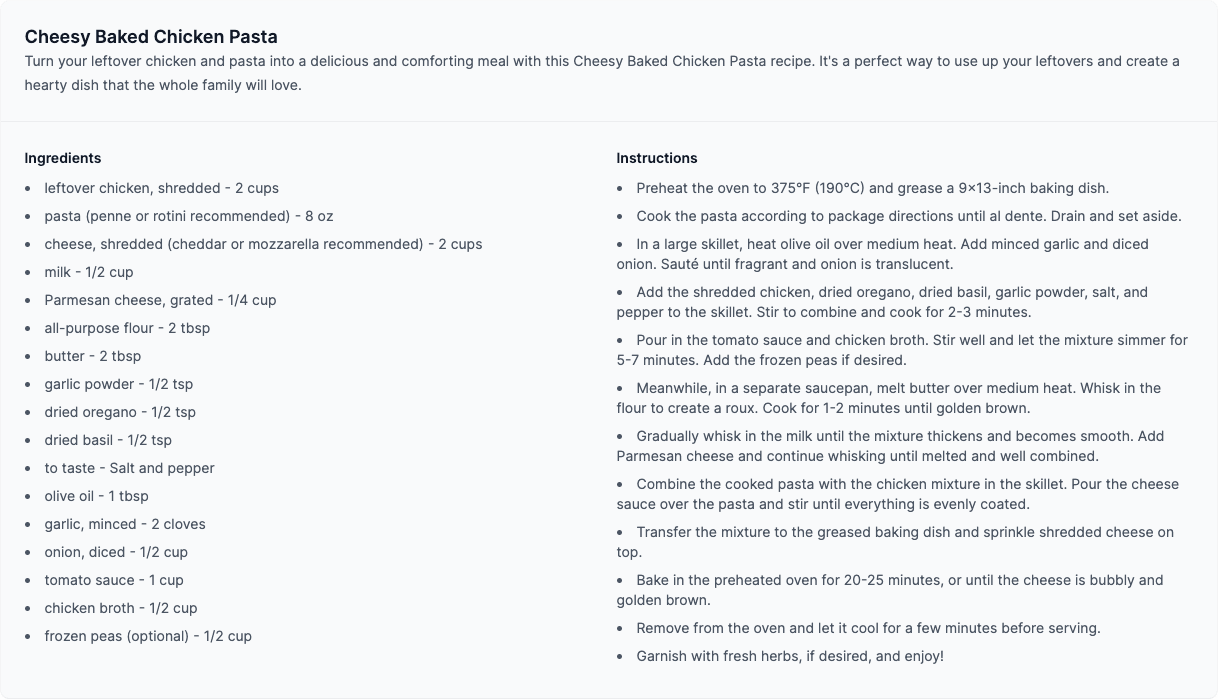The image size is (1218, 700).
Task: Select the all-purpose flour ingredient line
Action: 127,328
